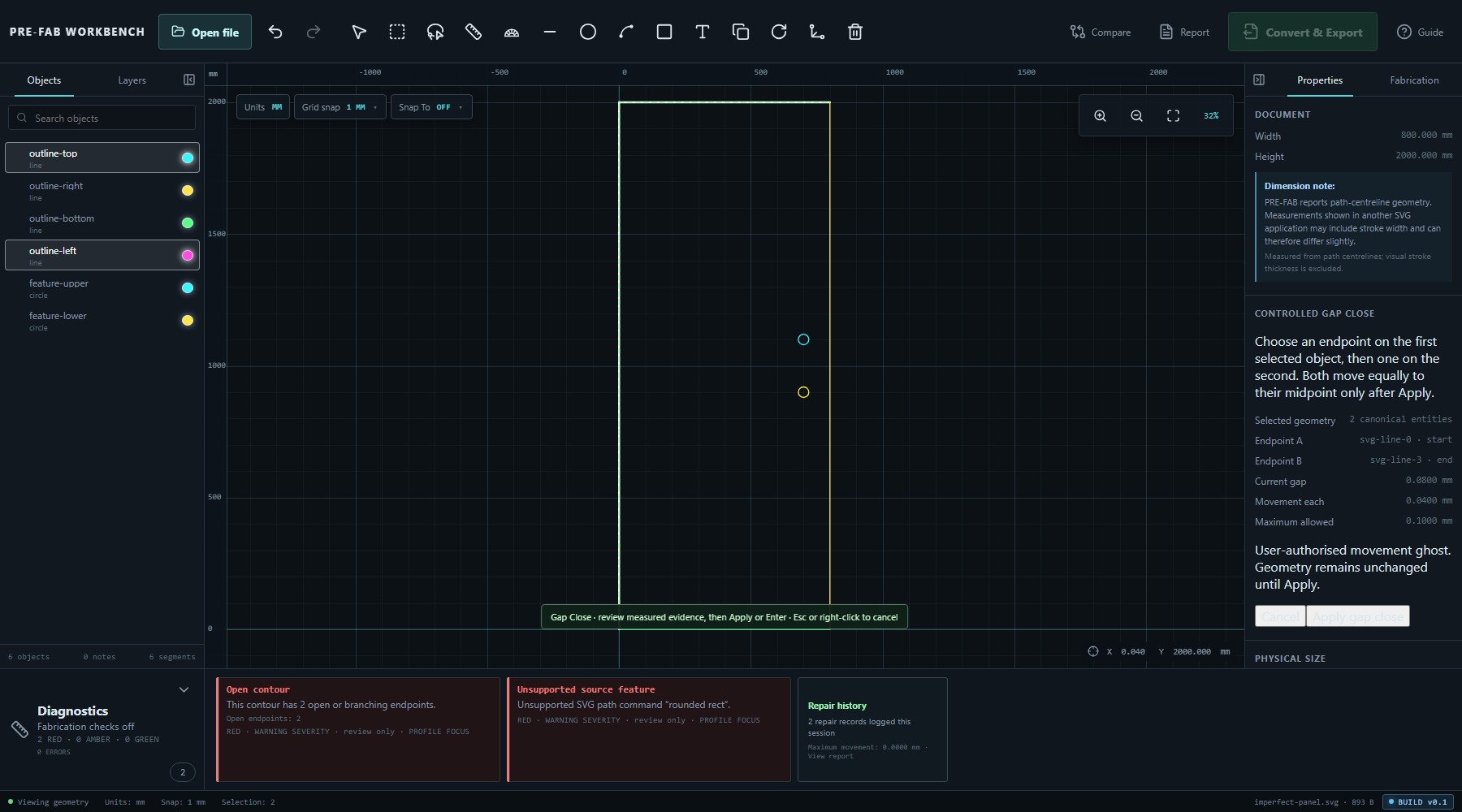Screen dimensions: 1462x812
Task: Select the protractor angle tool
Action: coord(512,32)
